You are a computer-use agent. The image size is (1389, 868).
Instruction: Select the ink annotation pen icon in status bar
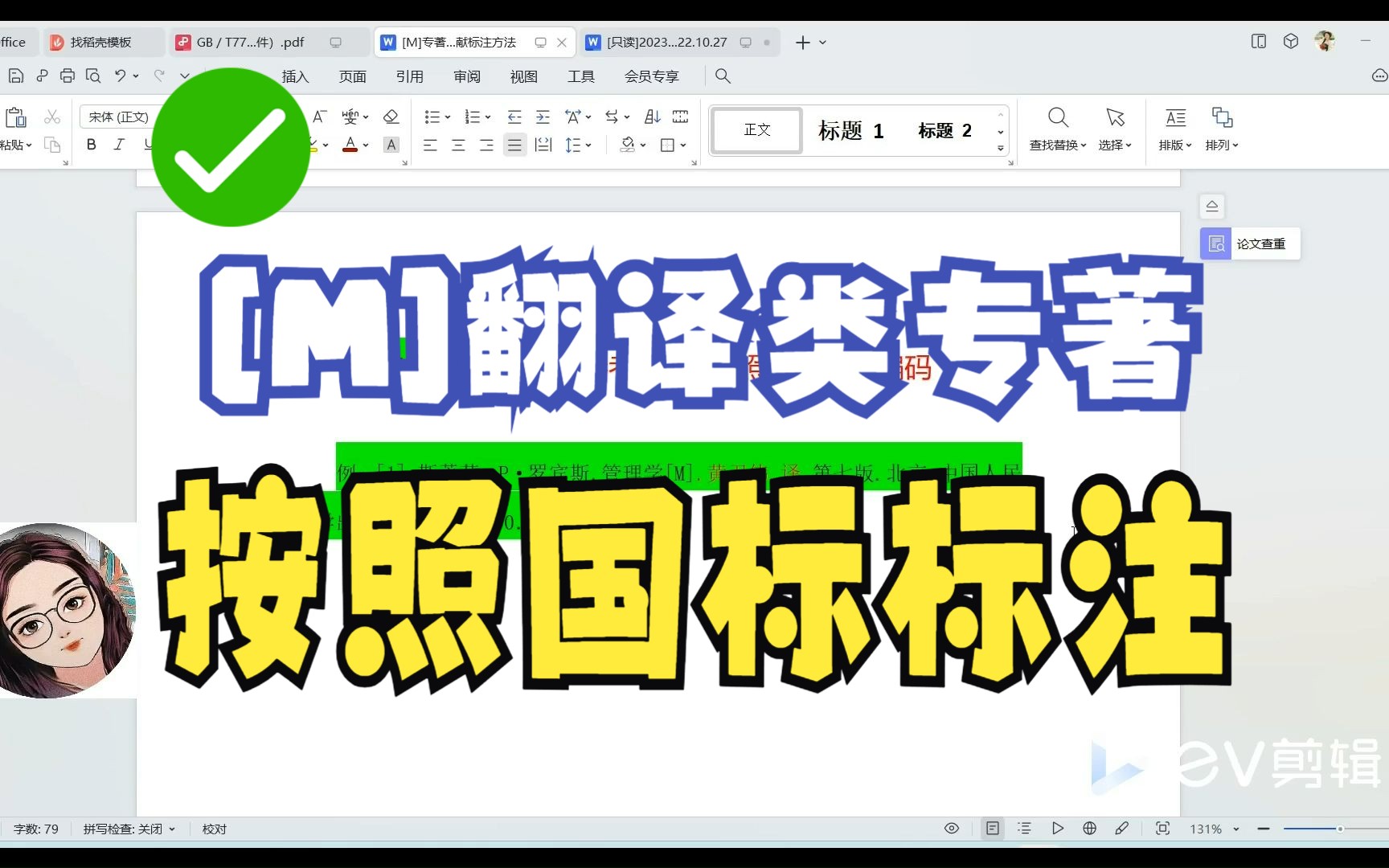1122,829
